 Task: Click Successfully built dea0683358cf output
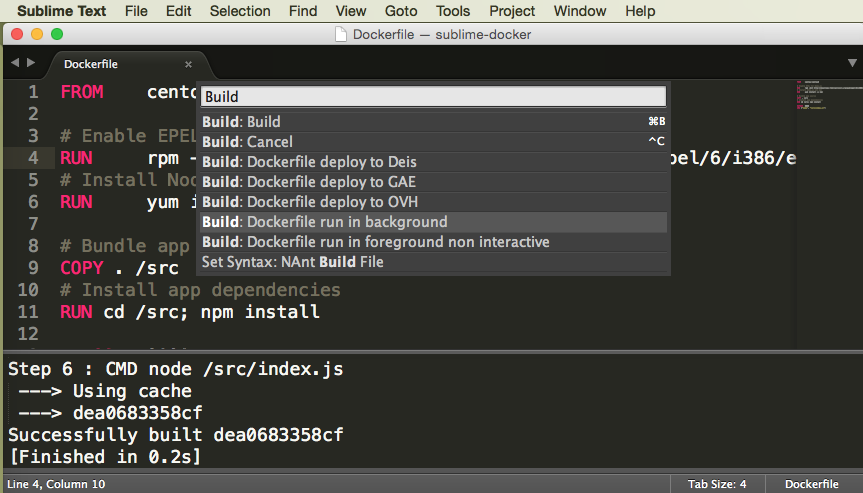(x=176, y=435)
